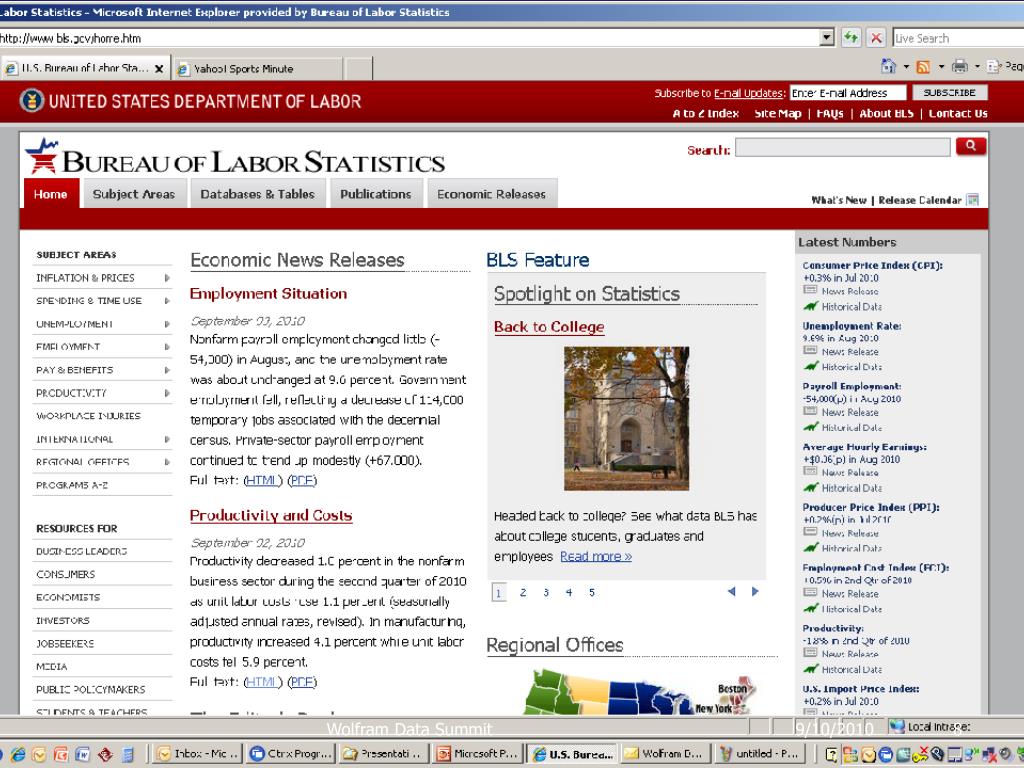Image resolution: width=1024 pixels, height=768 pixels.
Task: Click the BLS star logo
Action: pyautogui.click(x=42, y=155)
